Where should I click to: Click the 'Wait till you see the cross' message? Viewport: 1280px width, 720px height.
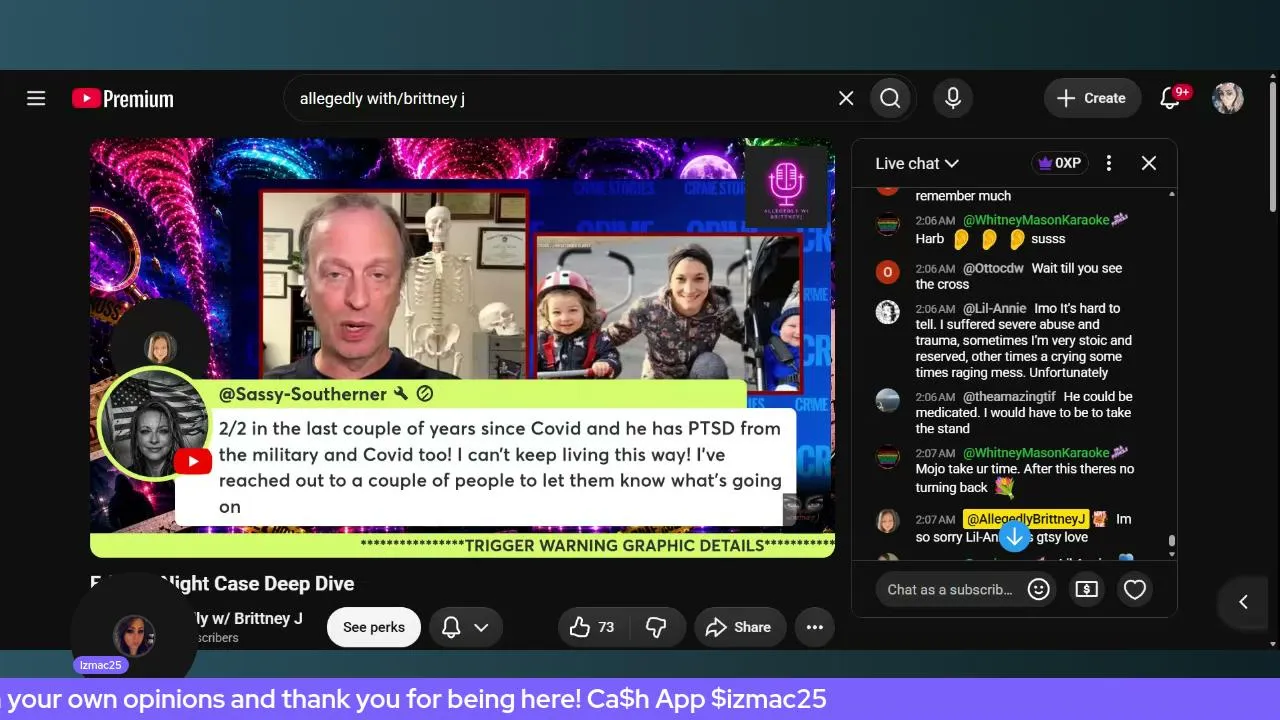coord(1020,276)
